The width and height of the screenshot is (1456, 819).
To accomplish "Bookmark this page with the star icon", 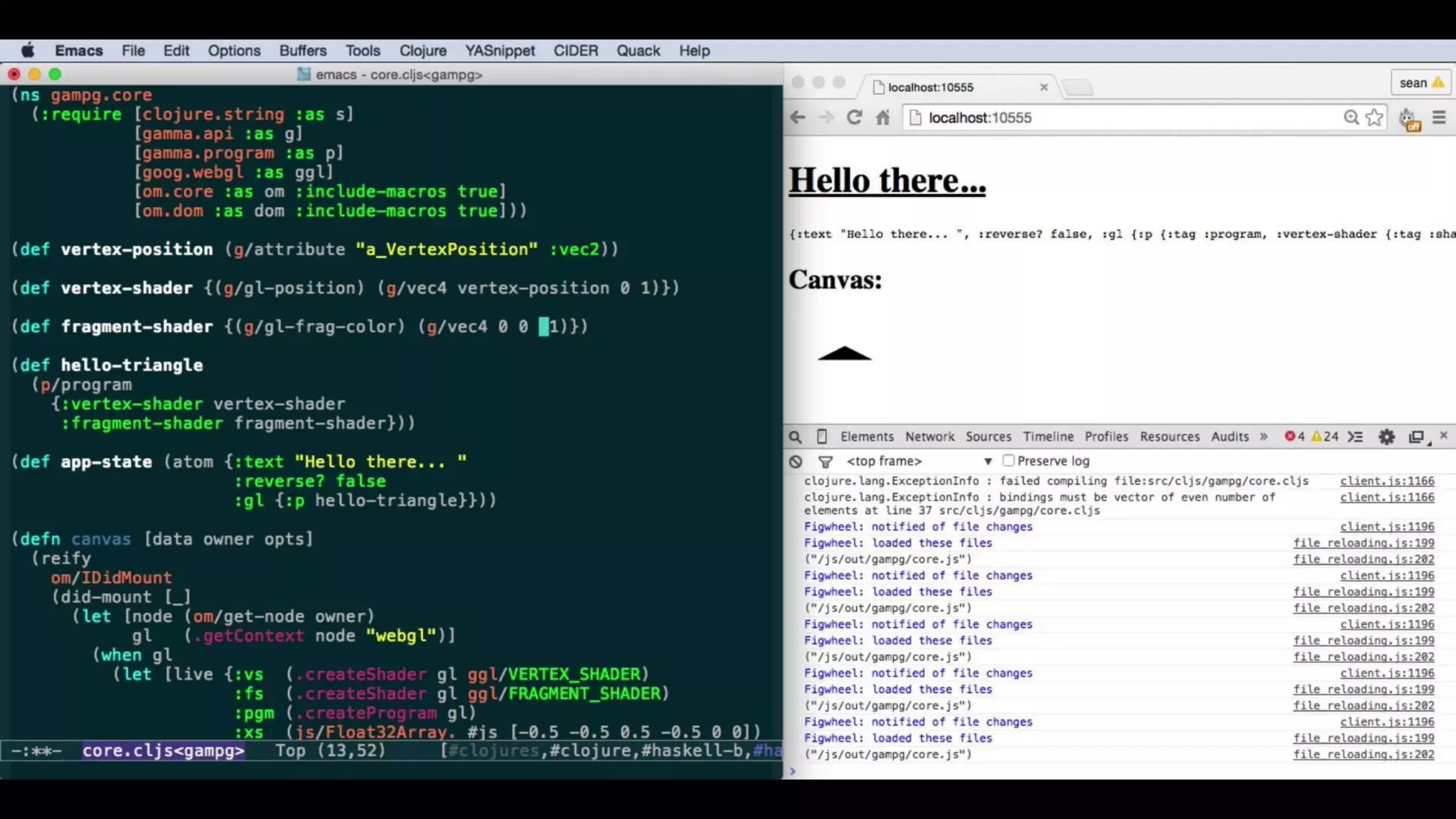I will pyautogui.click(x=1374, y=117).
